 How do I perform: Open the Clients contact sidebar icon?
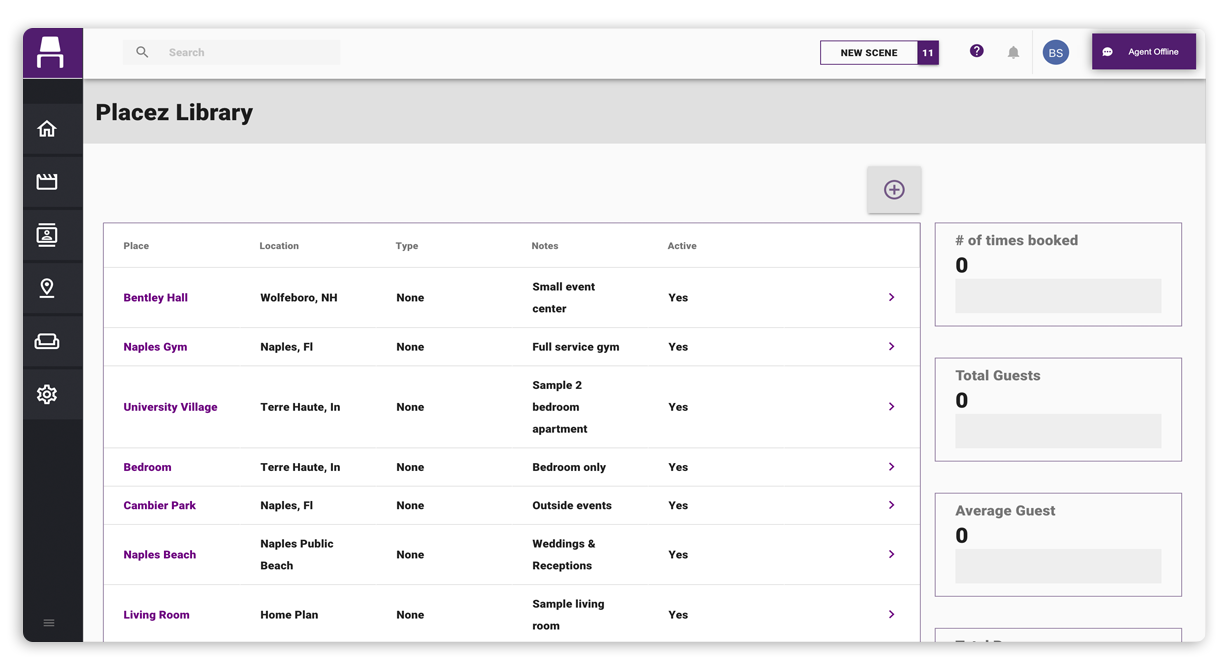(47, 235)
